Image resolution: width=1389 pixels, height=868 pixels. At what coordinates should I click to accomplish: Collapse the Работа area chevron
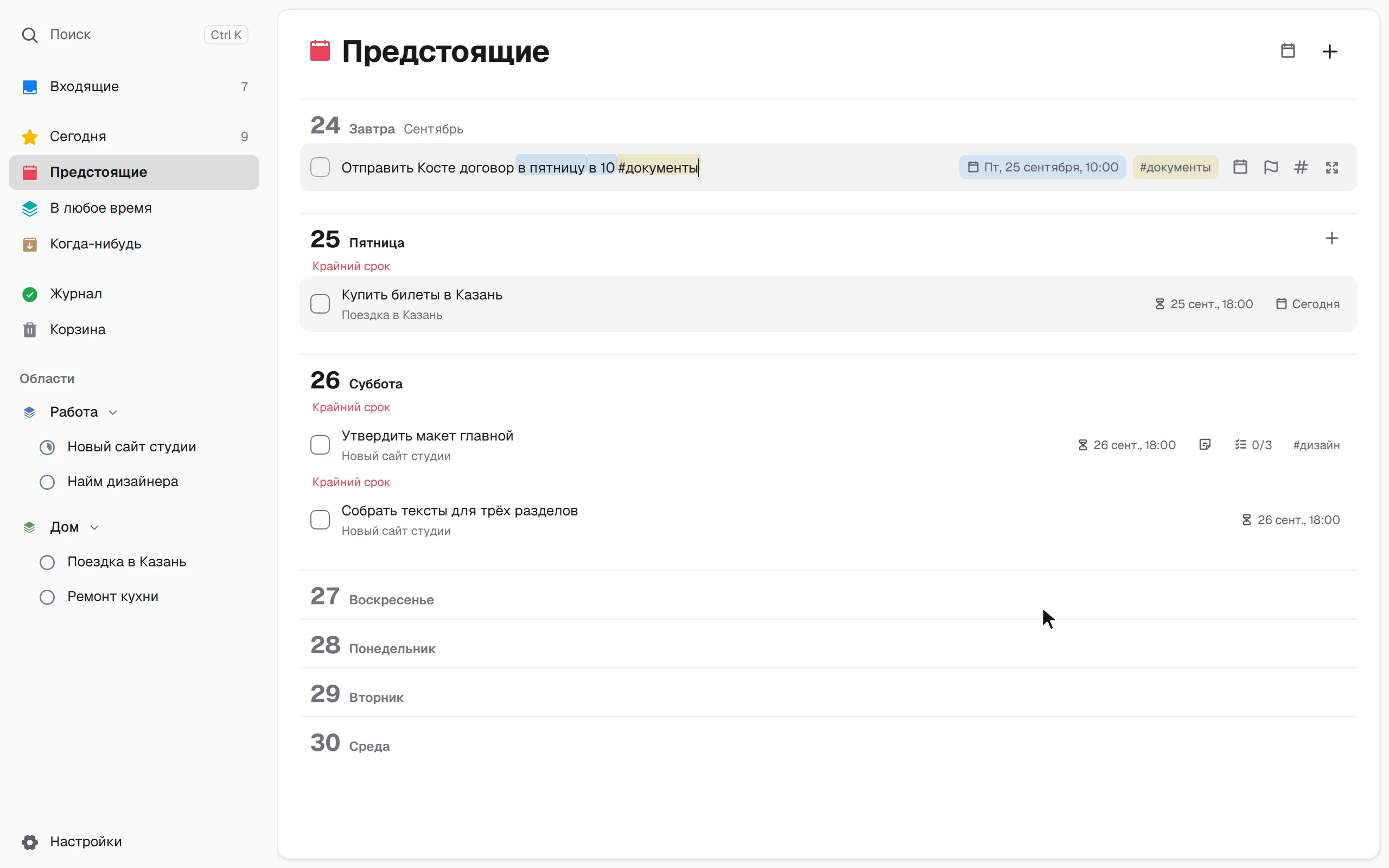113,413
